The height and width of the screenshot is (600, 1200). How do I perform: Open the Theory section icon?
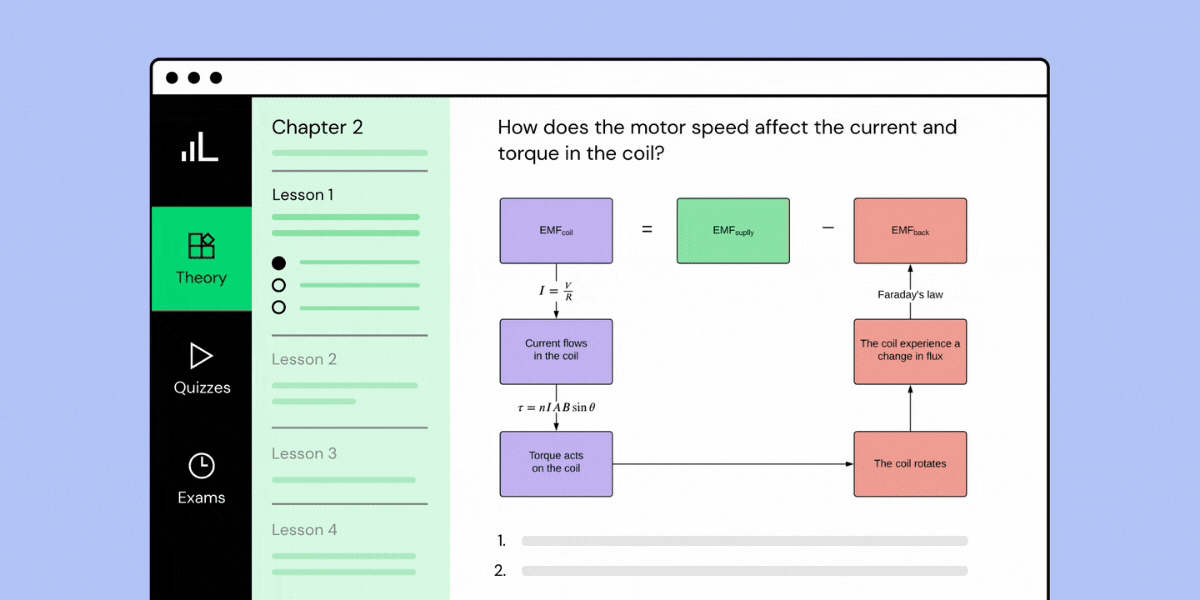coord(201,245)
